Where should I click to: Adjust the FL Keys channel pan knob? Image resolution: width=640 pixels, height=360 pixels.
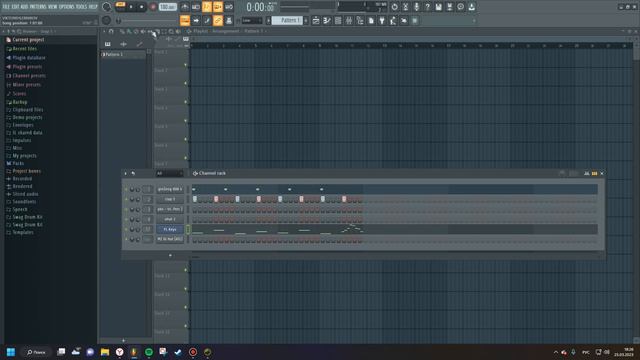tap(132, 229)
